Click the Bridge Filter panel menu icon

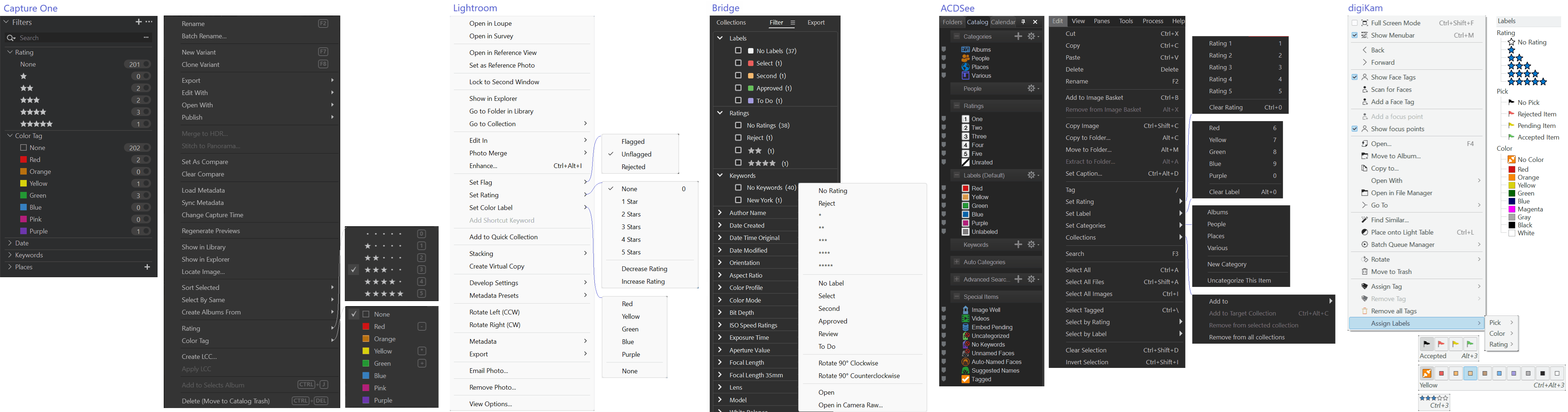tap(792, 23)
